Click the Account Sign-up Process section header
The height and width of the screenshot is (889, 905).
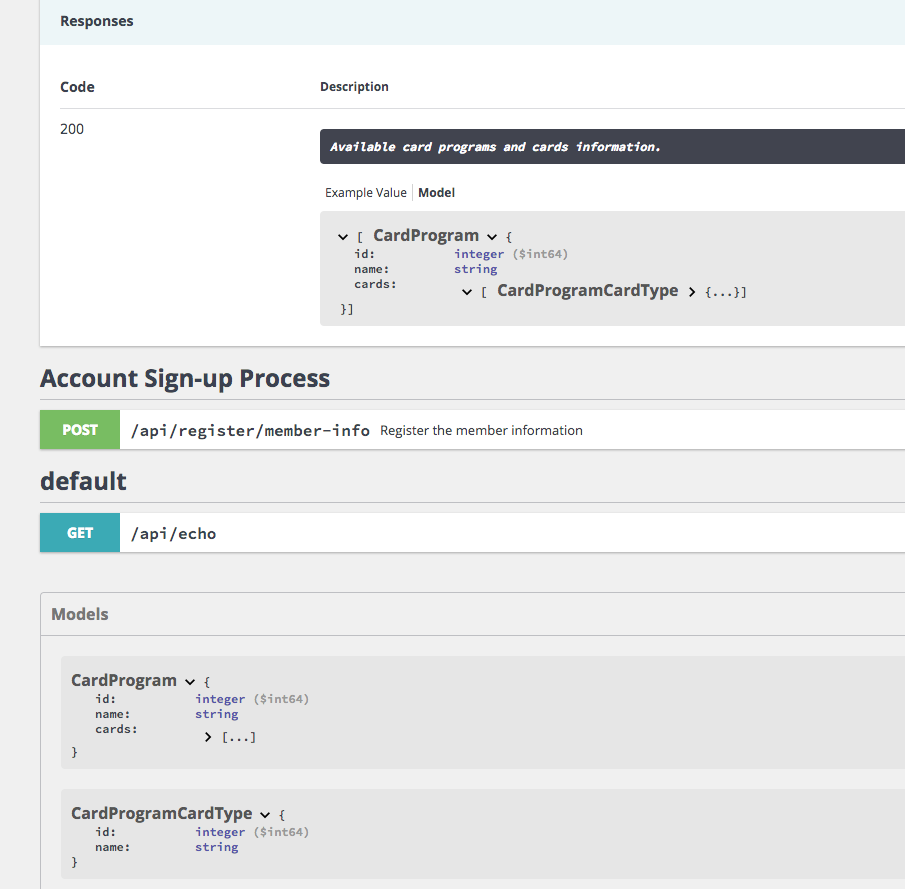click(x=184, y=378)
